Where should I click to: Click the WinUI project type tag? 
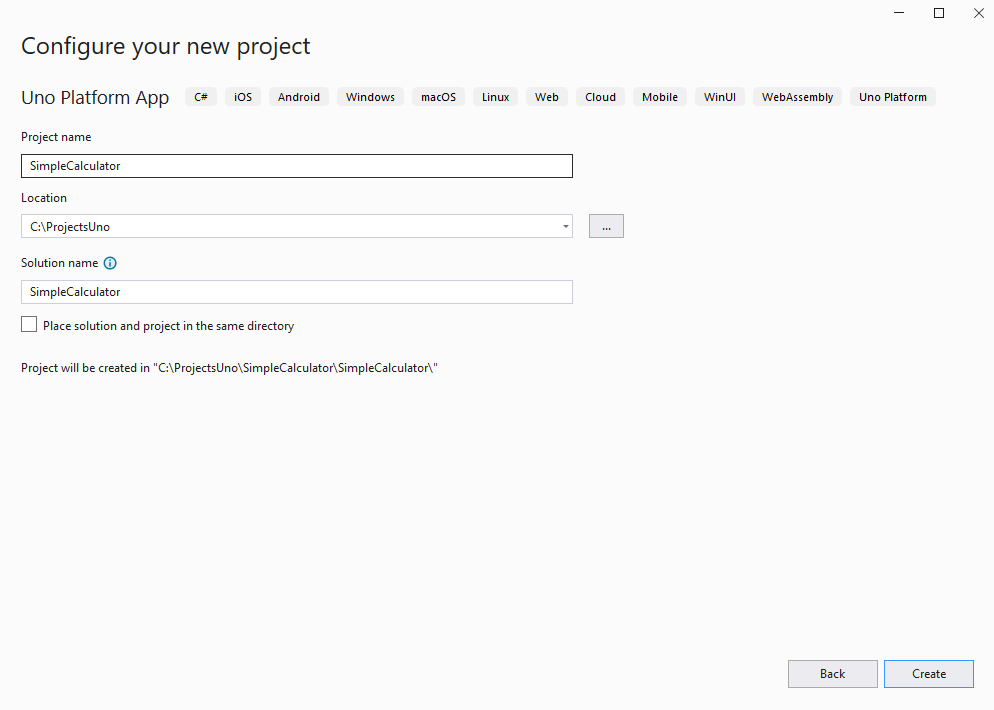coord(720,97)
